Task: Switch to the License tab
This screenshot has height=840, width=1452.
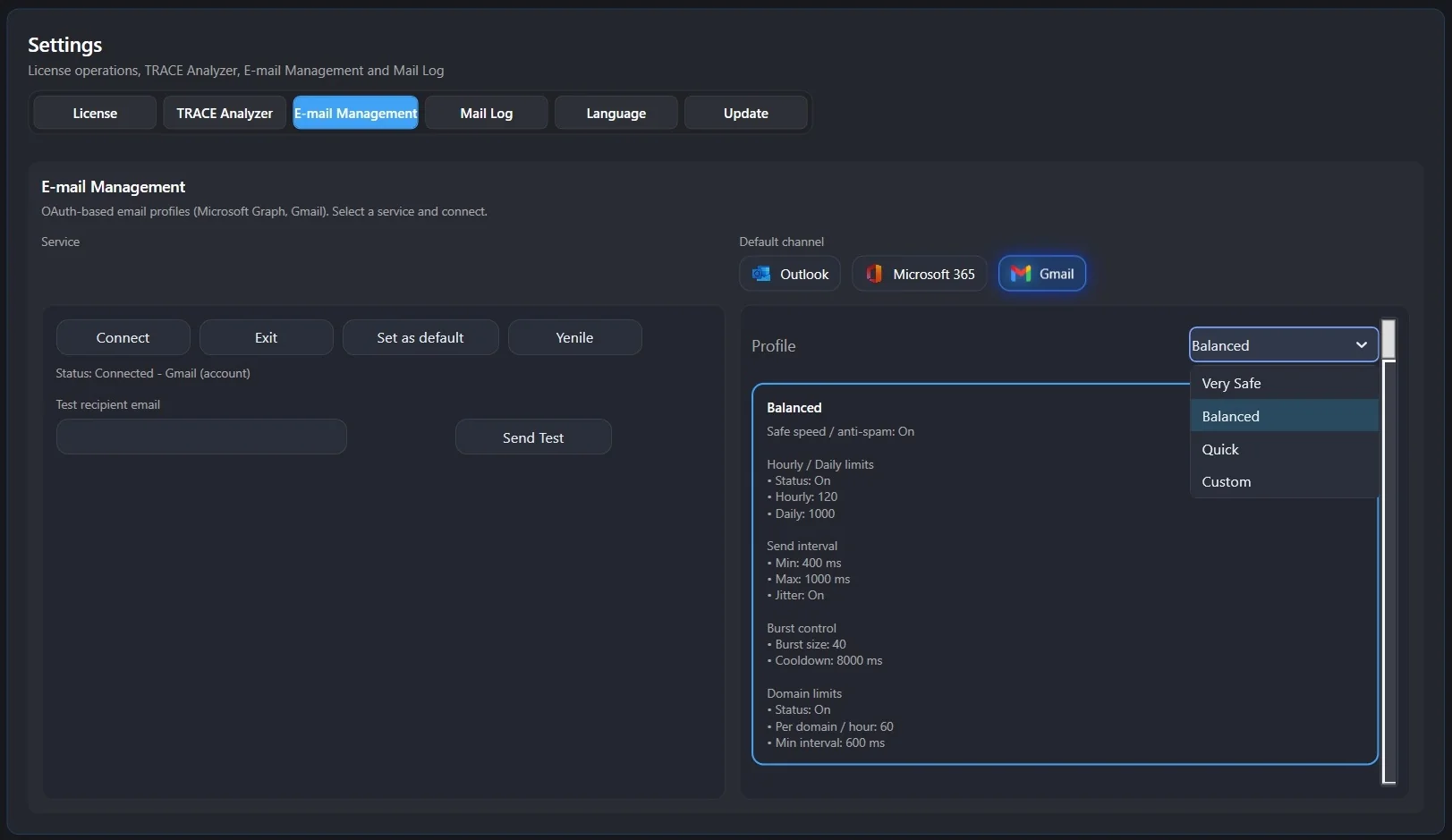Action: [x=93, y=113]
